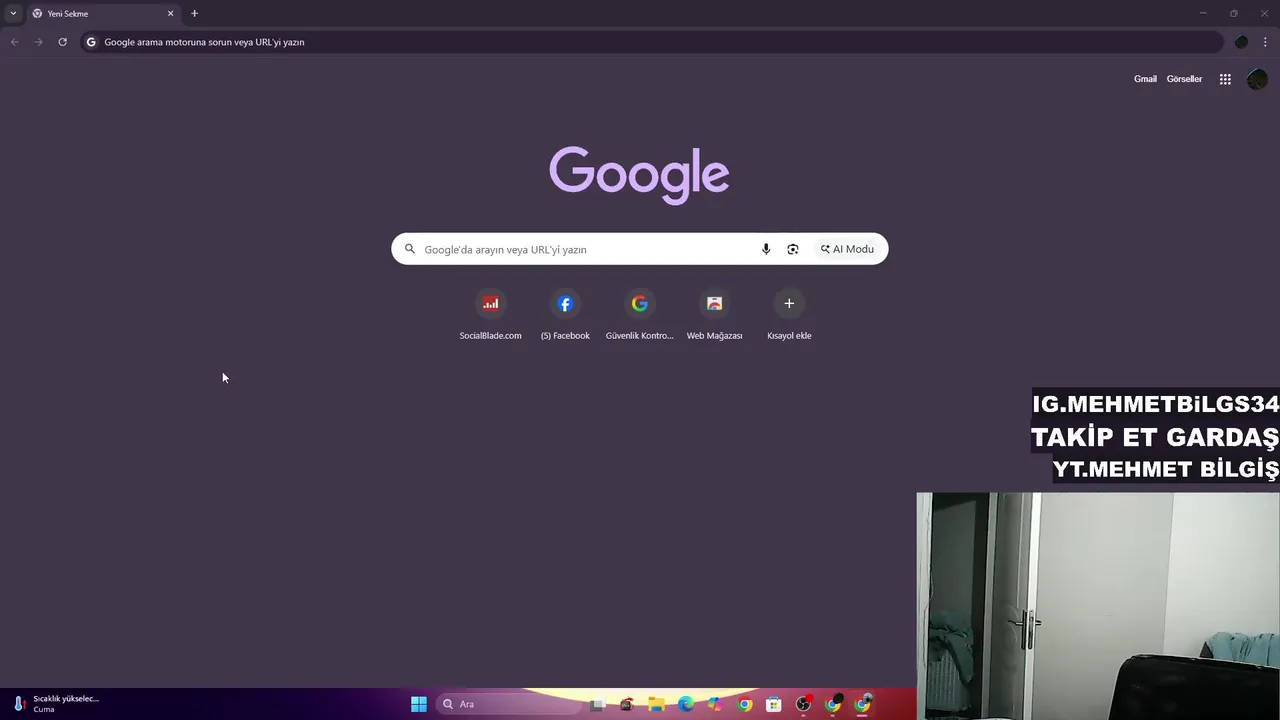1280x720 pixels.
Task: Open Microsoft Copilot from the taskbar
Action: (x=715, y=704)
